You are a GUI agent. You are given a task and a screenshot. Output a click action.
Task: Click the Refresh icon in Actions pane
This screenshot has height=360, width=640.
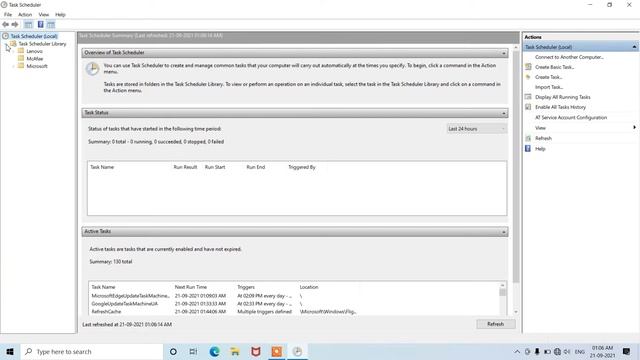528,138
